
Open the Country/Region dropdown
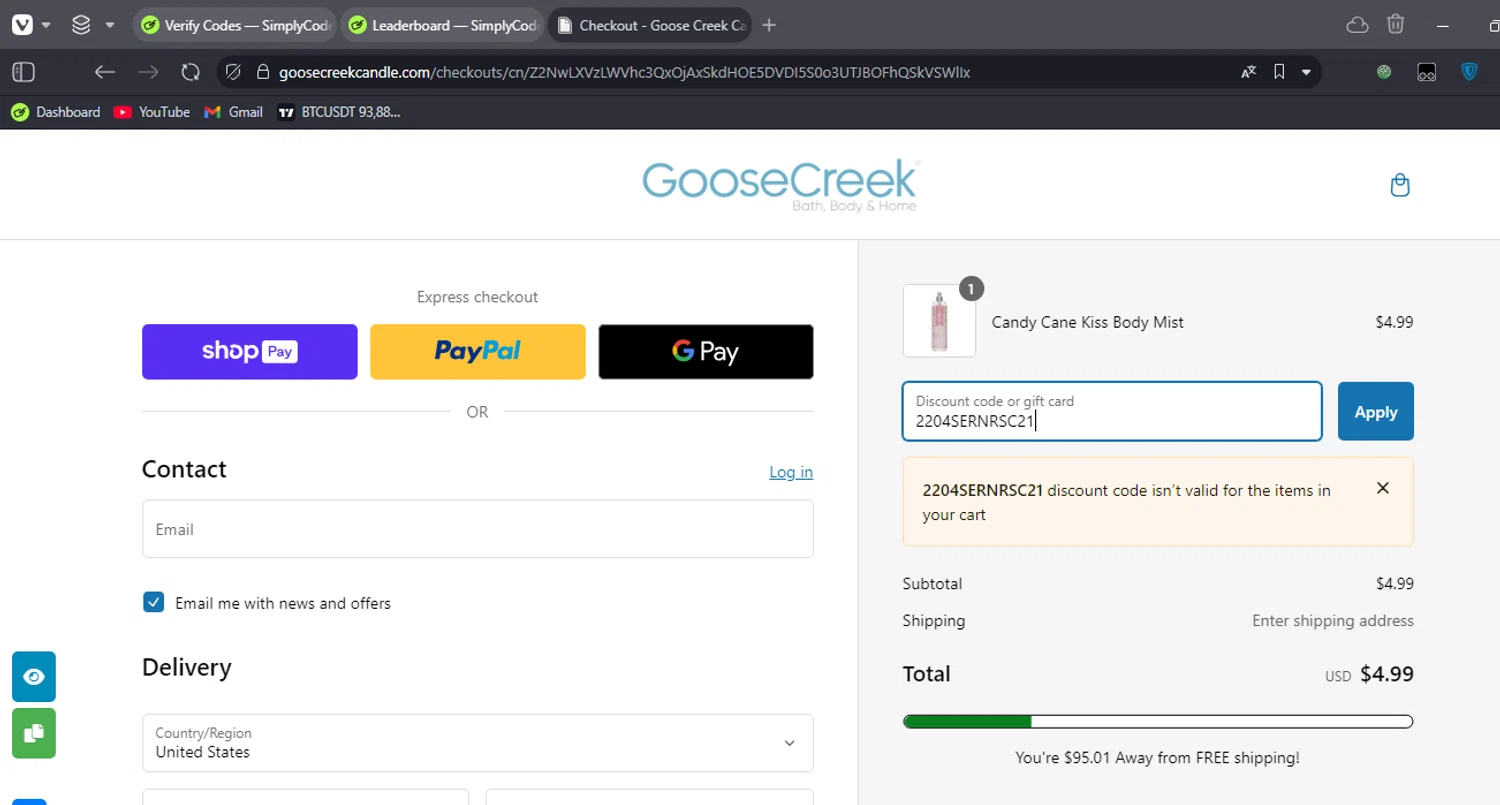point(478,743)
